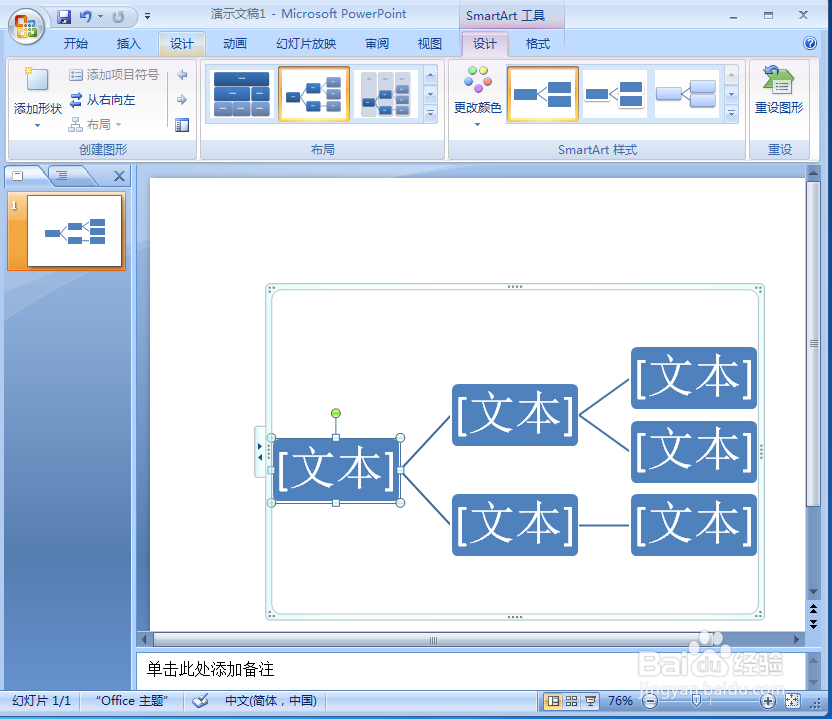This screenshot has width=832, height=719.
Task: Go to next slide double-arrow button
Action: (x=813, y=623)
